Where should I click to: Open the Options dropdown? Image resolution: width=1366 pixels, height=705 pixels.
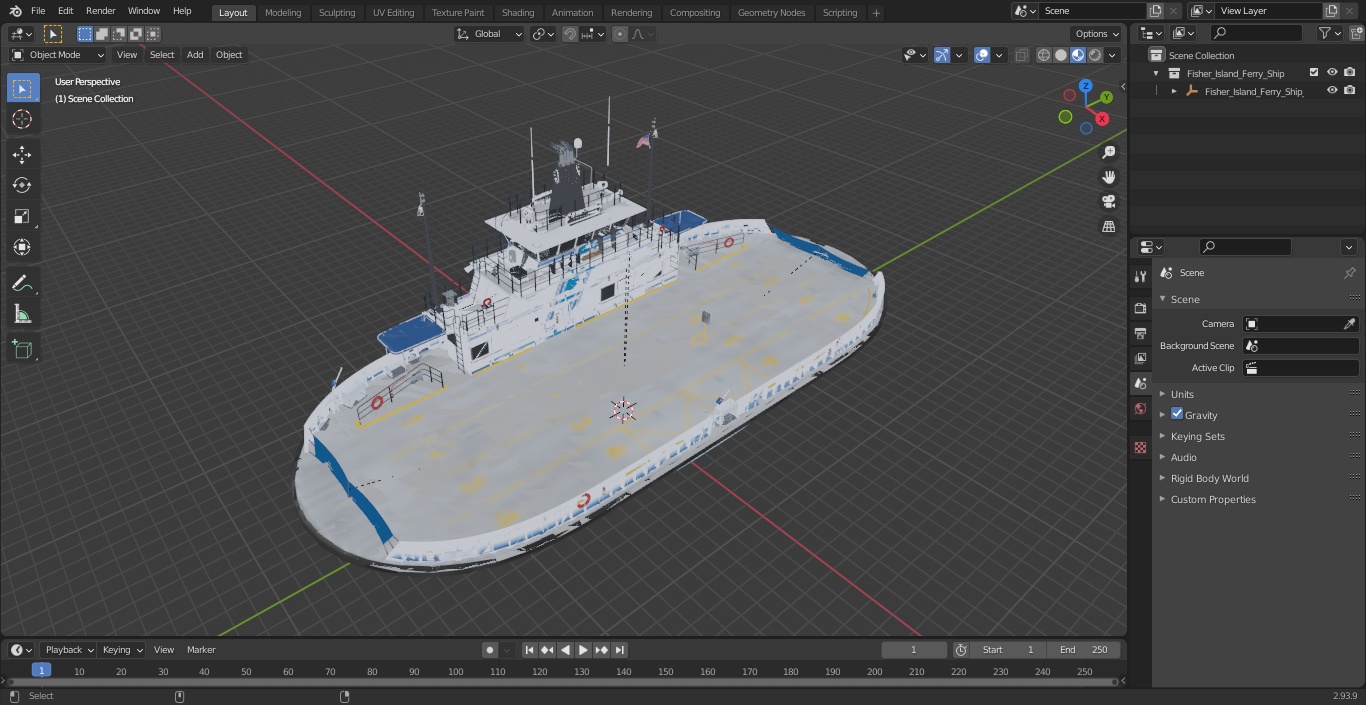click(x=1097, y=34)
